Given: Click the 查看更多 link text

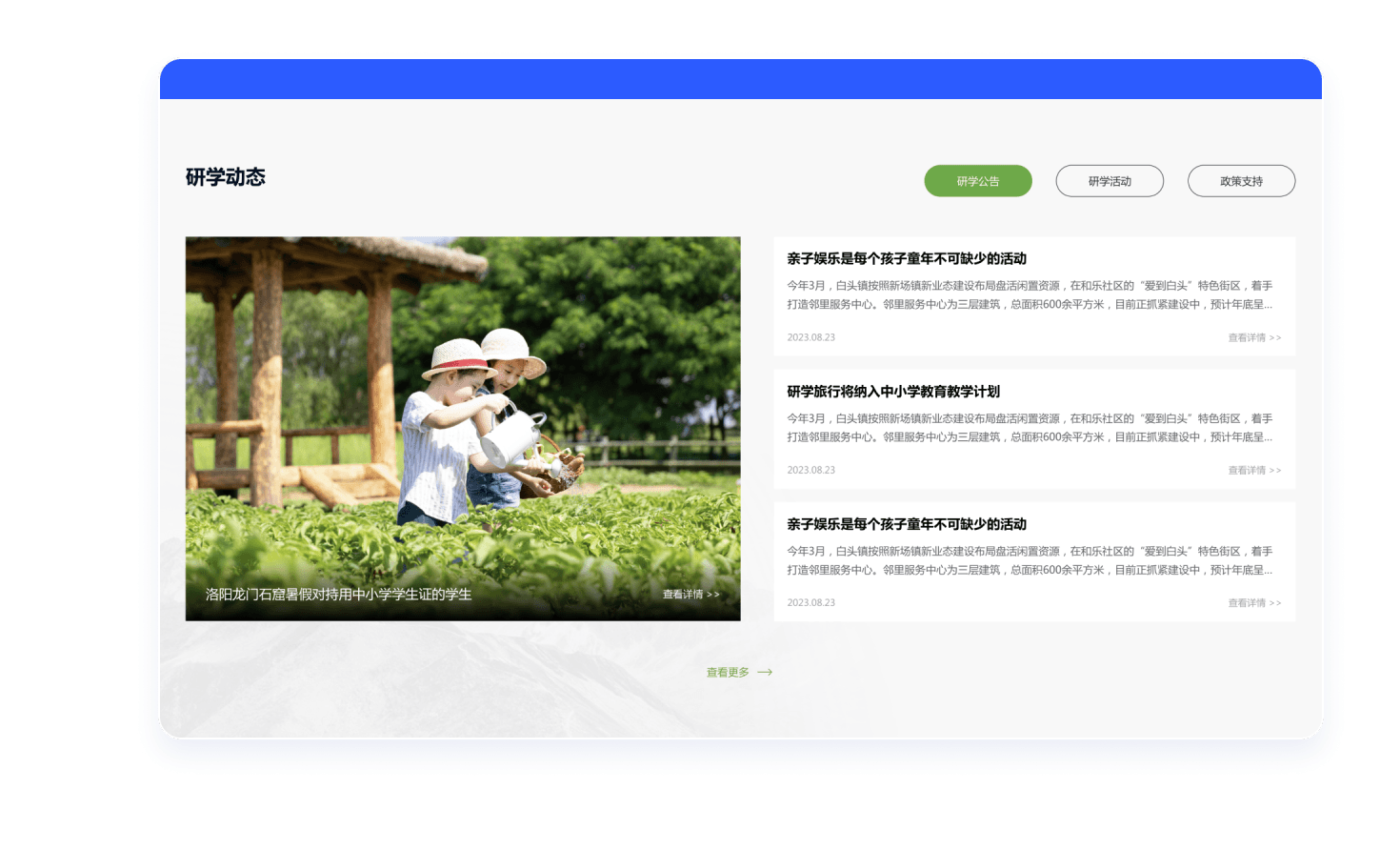Looking at the screenshot, I should (728, 673).
